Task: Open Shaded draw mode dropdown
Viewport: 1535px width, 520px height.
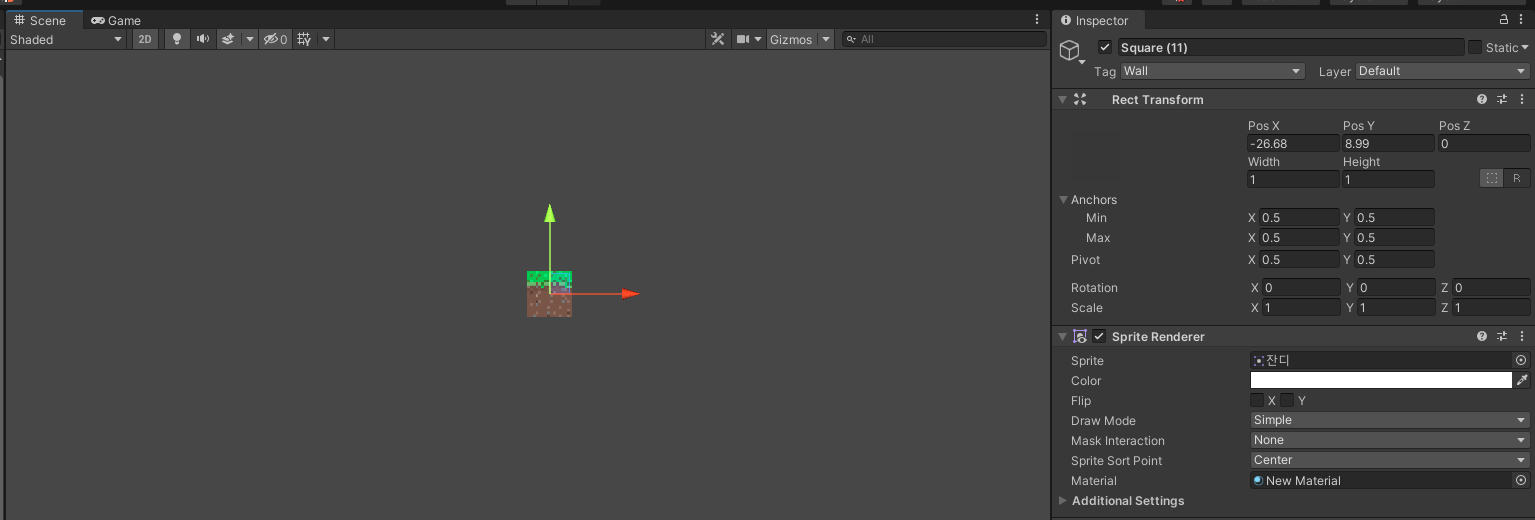Action: (x=66, y=39)
